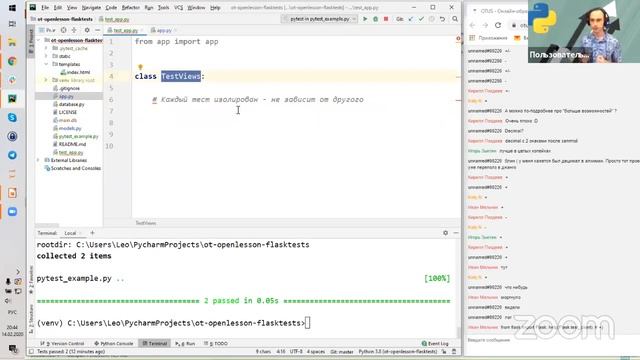Reload the page in the Chrome window
This screenshot has height=360, width=640.
498,25
